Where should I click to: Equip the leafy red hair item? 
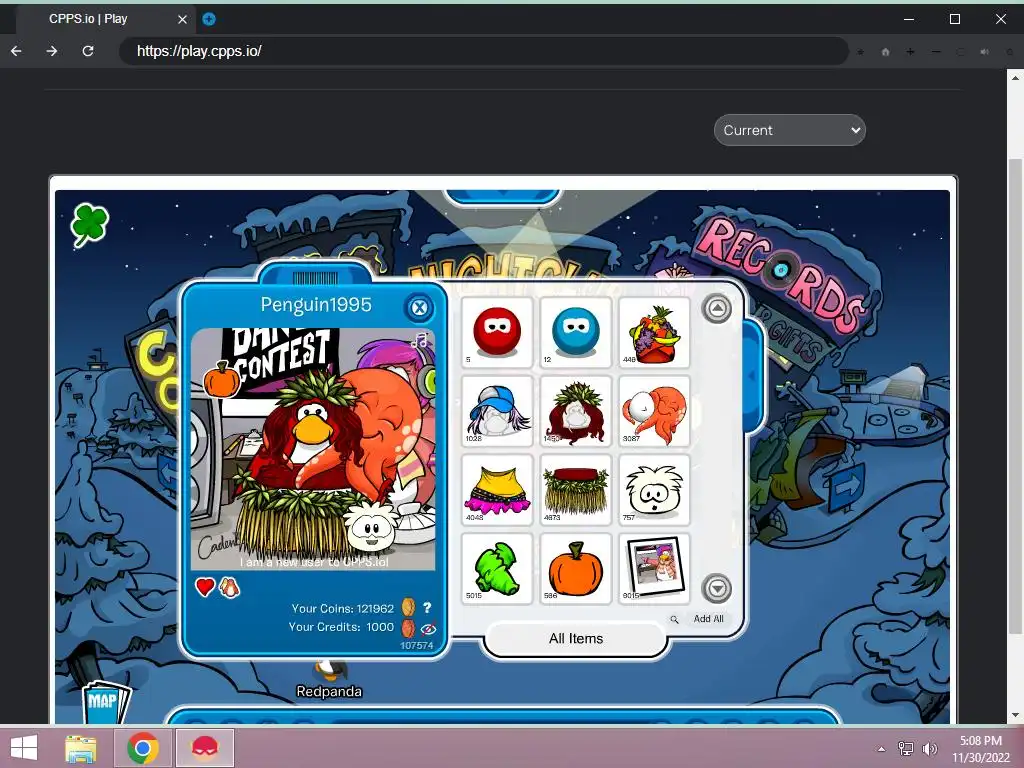pyautogui.click(x=575, y=411)
